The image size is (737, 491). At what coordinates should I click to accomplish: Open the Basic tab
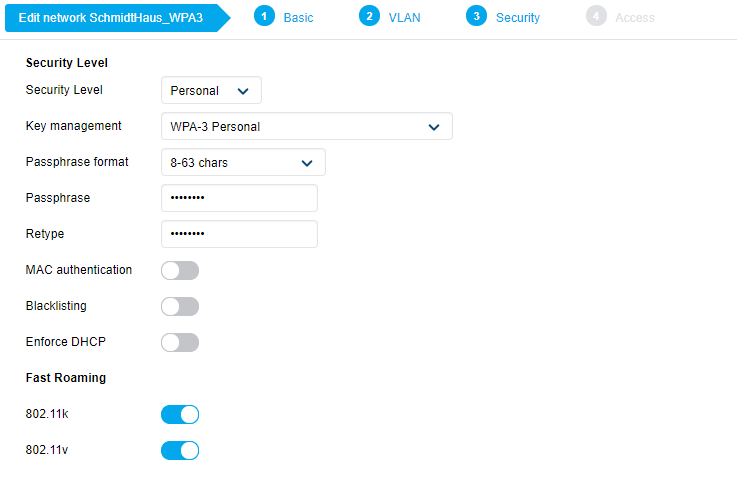point(298,18)
